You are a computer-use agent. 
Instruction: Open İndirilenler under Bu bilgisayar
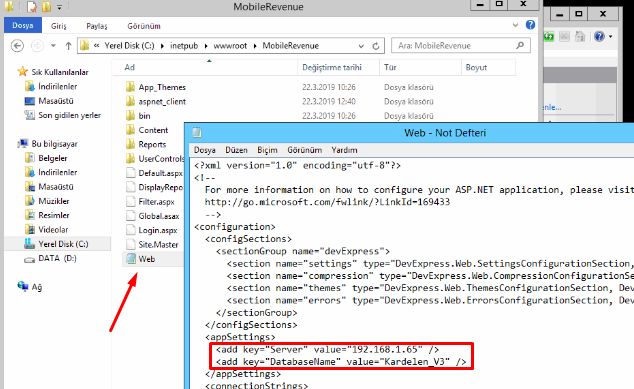57,172
